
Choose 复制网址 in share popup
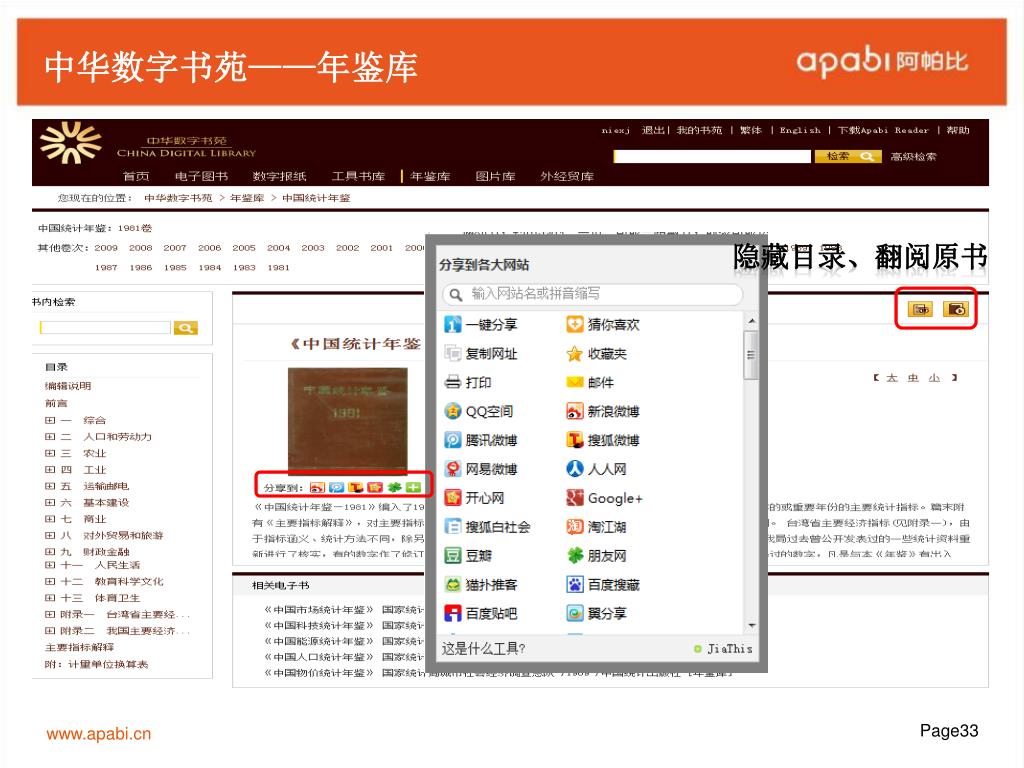pos(481,353)
